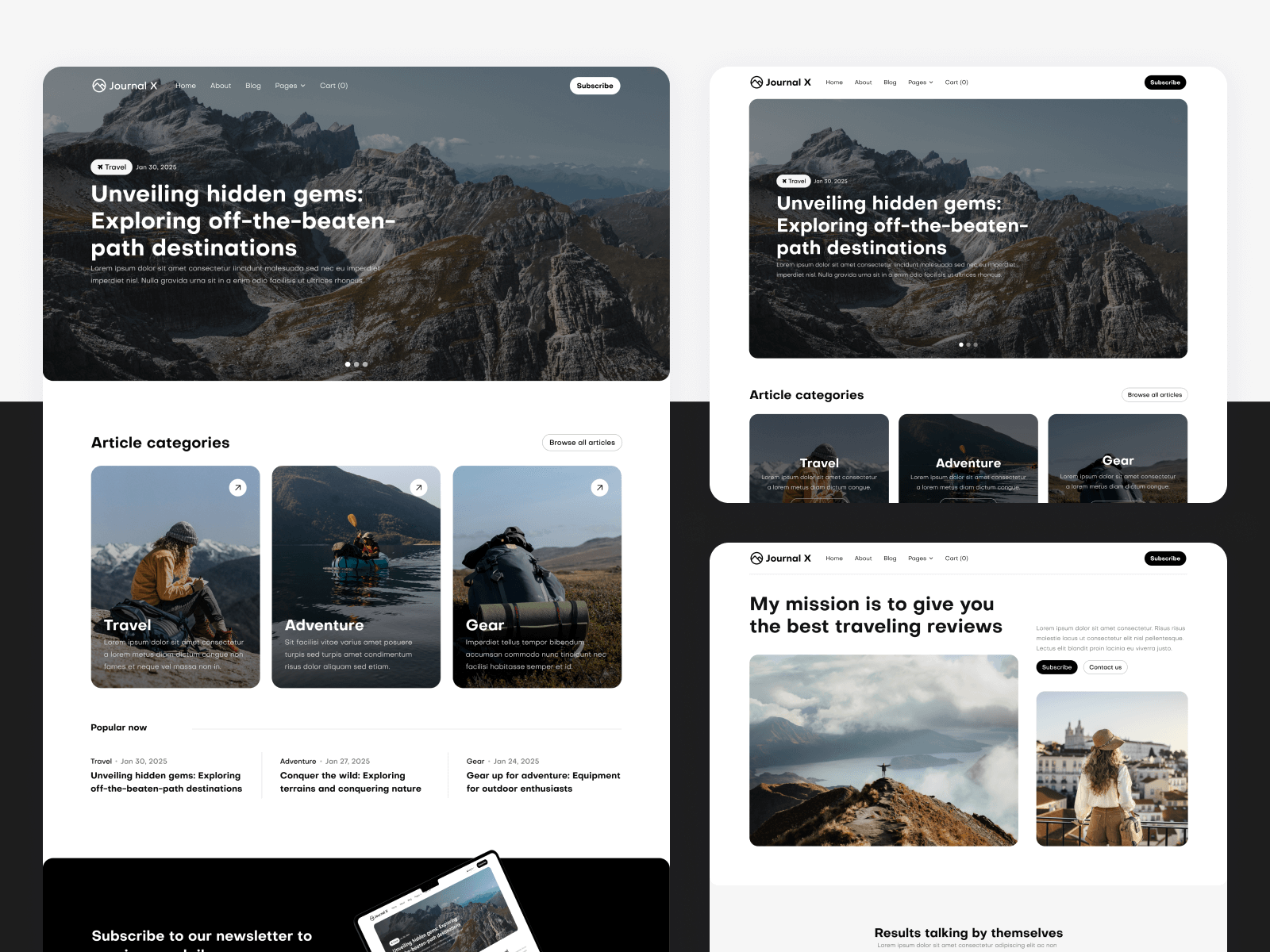Open Cart (0) in bottom-right mockup nav
The width and height of the screenshot is (1270, 952).
[x=956, y=559]
